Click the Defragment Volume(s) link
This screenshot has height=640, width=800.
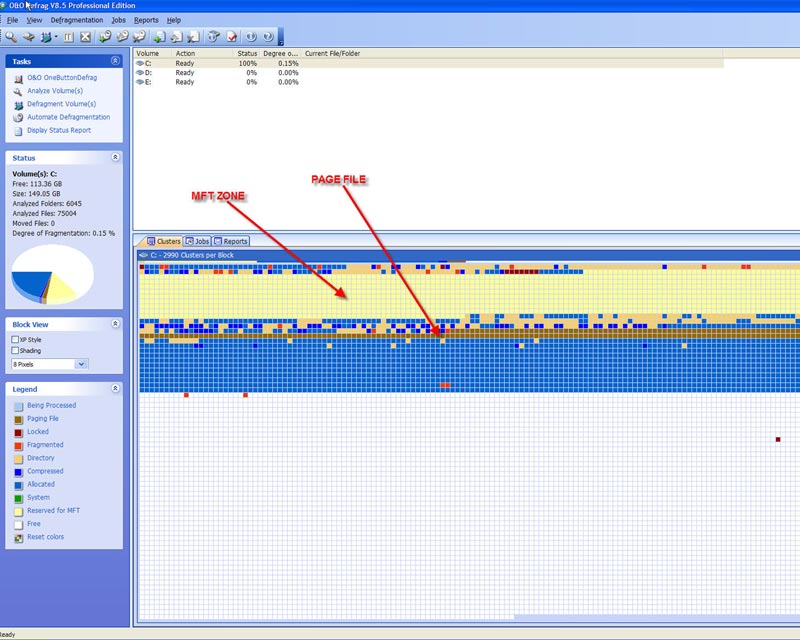(x=61, y=104)
